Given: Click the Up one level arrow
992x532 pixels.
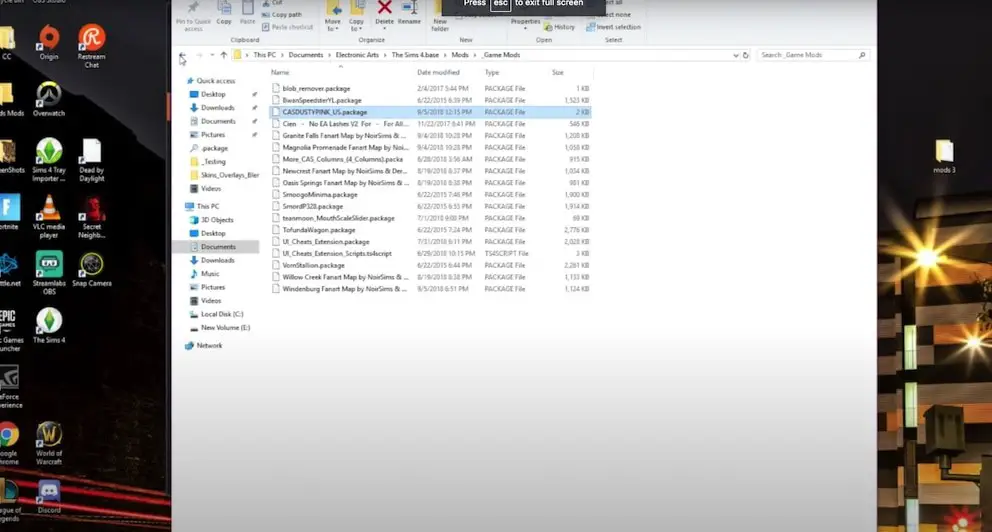Looking at the screenshot, I should [x=223, y=55].
